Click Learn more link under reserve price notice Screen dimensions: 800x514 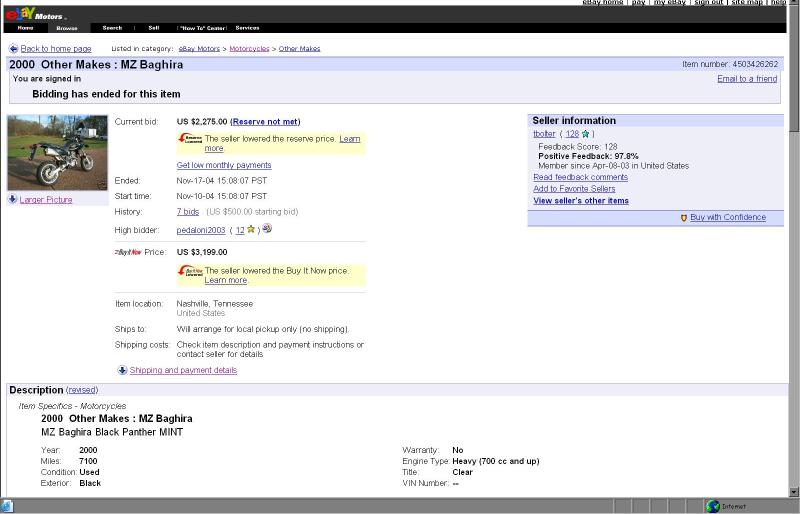pyautogui.click(x=349, y=139)
